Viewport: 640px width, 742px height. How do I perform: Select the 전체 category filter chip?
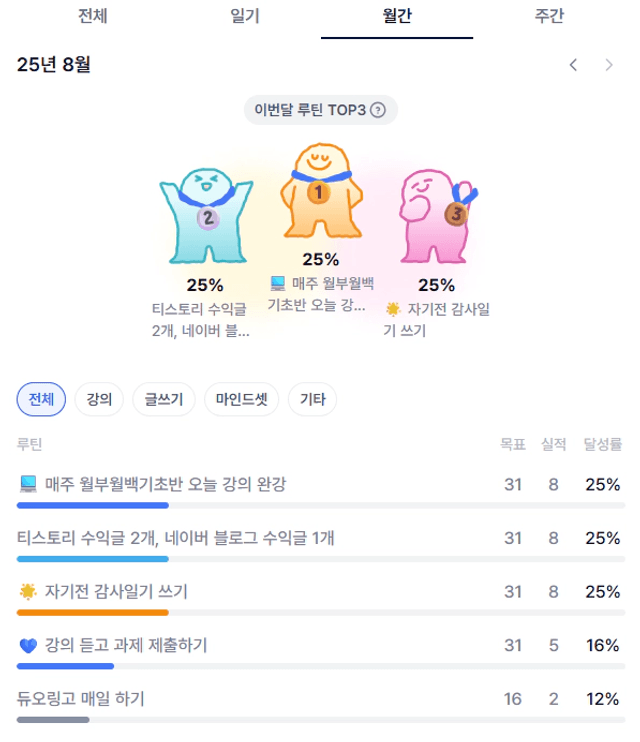pyautogui.click(x=41, y=399)
